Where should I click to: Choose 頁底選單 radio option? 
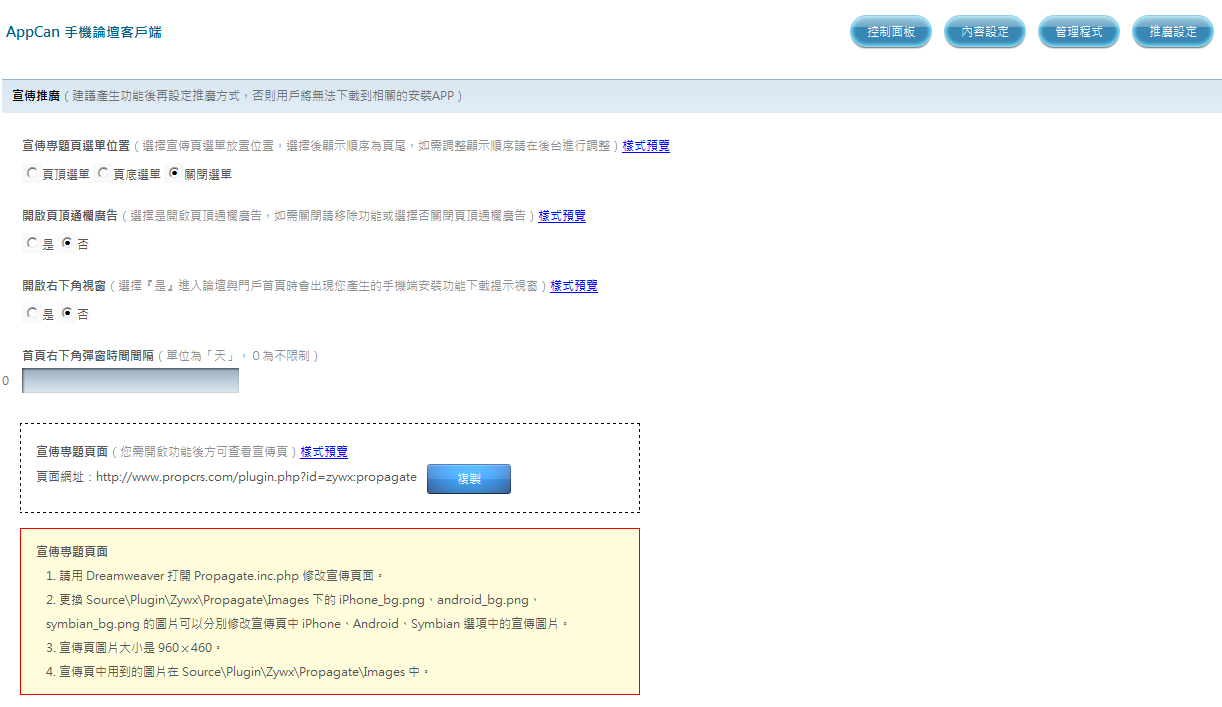click(x=103, y=173)
